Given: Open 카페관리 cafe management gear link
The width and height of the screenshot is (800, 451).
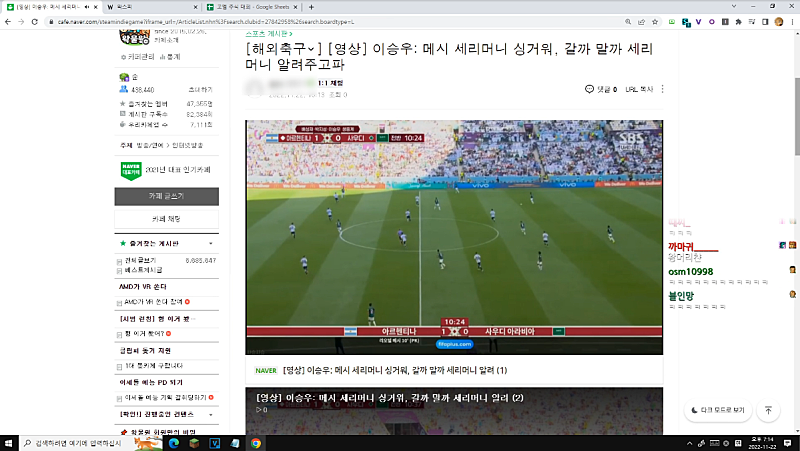Looking at the screenshot, I should coord(138,57).
